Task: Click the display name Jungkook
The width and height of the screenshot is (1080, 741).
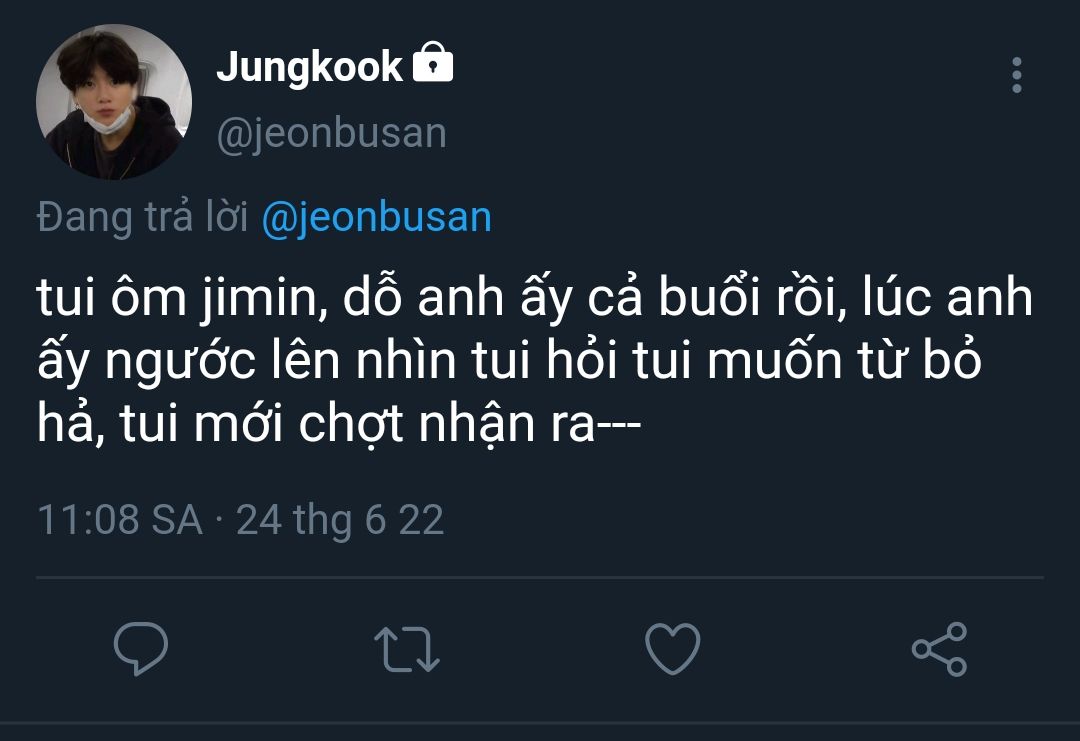Action: [x=309, y=67]
